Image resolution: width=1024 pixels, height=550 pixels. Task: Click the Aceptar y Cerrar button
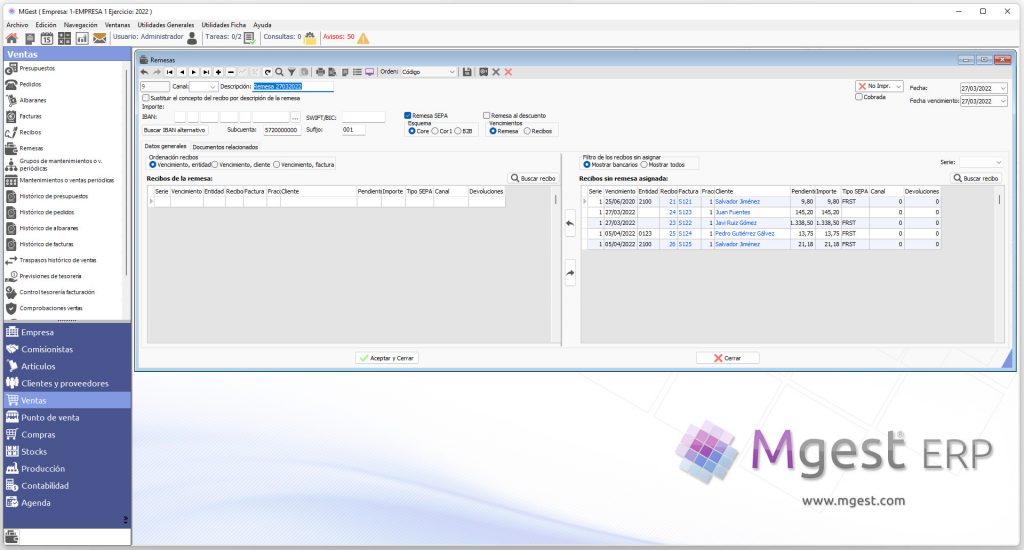pos(387,358)
